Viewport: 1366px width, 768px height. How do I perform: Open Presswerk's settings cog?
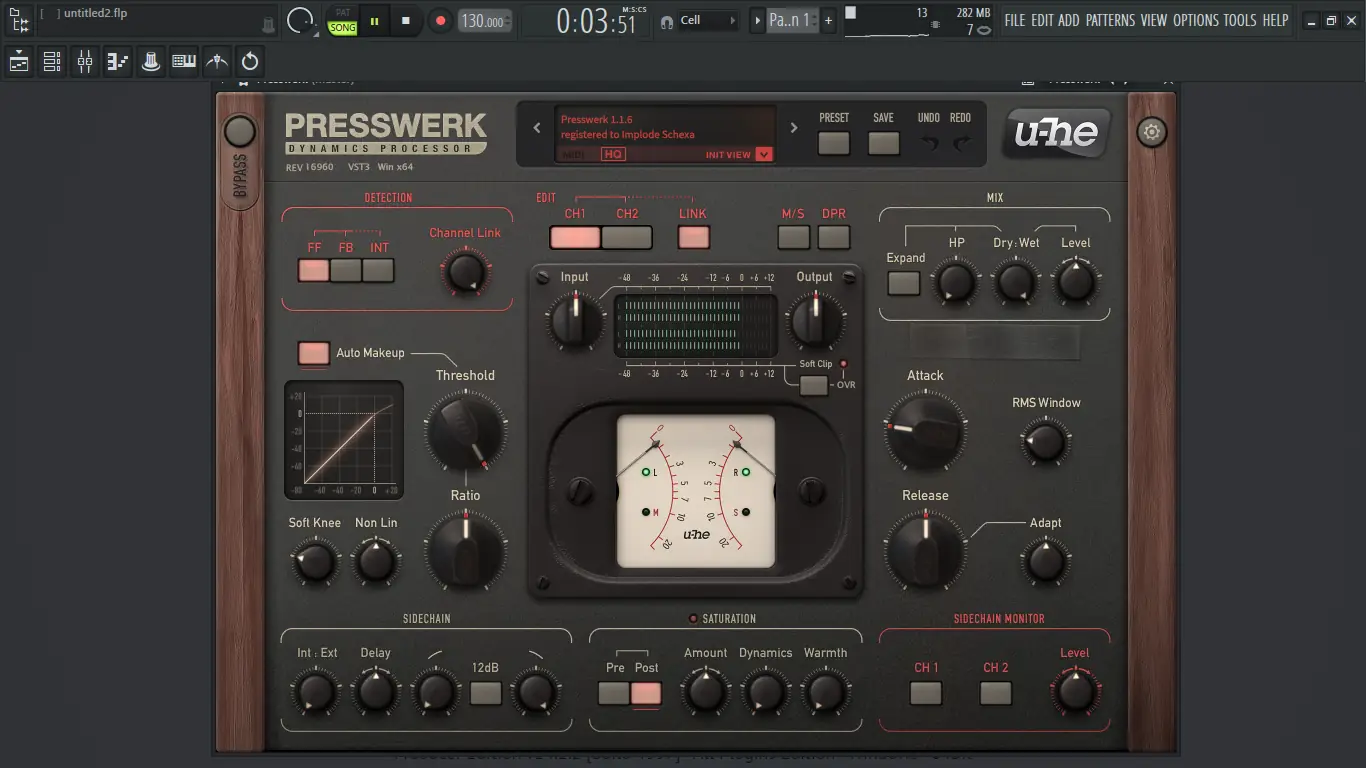[1151, 131]
